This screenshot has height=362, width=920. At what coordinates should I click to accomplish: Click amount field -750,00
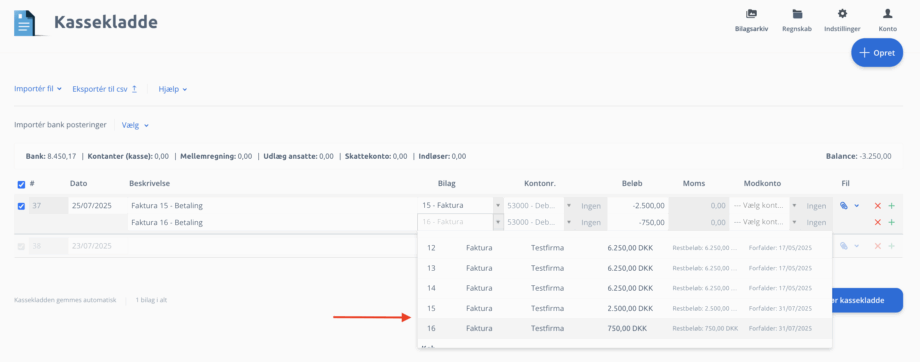tap(638, 222)
